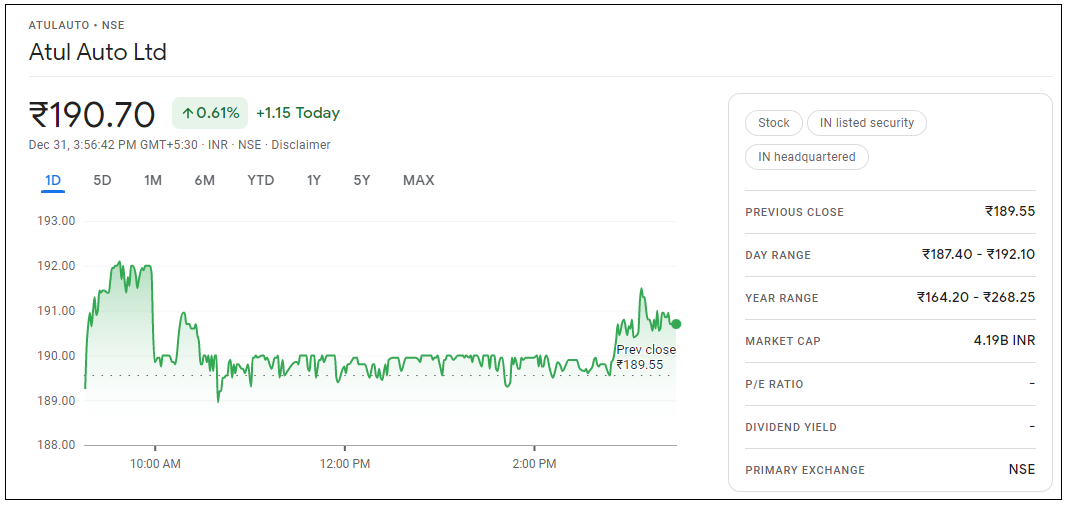The image size is (1074, 507).
Task: Click the 10:00 AM axis label
Action: click(x=155, y=464)
